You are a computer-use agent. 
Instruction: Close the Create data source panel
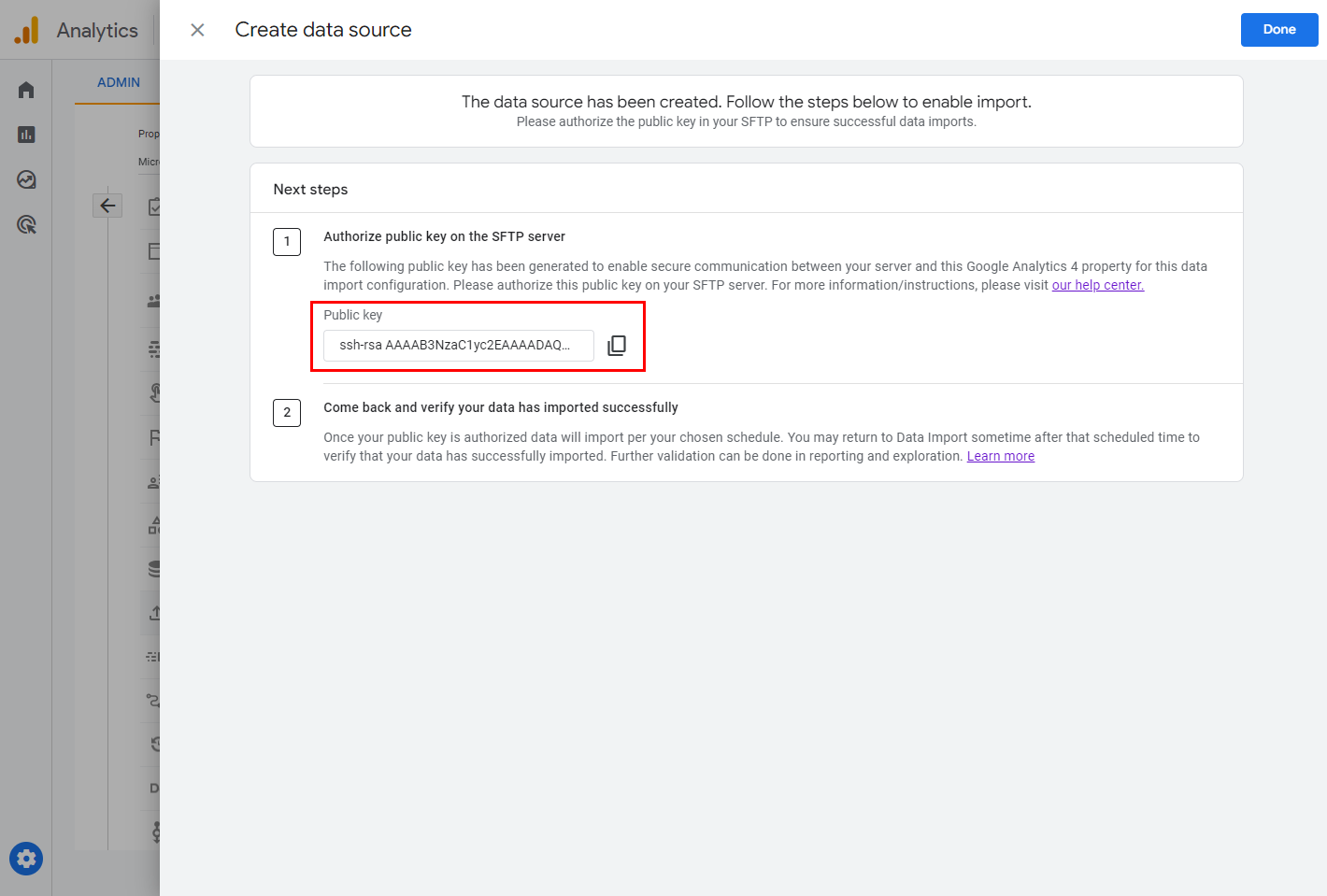(x=197, y=30)
